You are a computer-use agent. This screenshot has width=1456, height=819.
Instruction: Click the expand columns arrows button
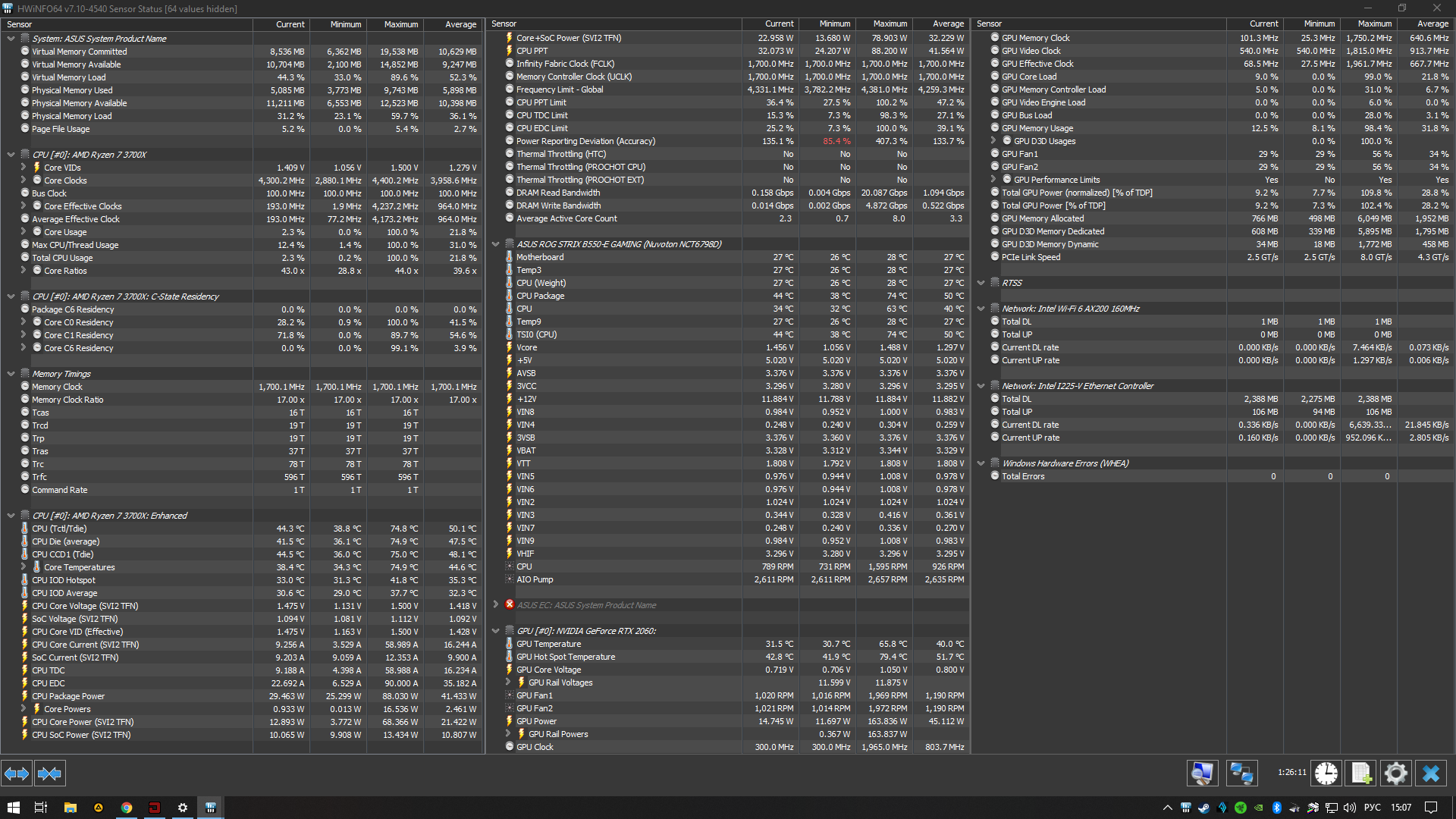click(17, 773)
